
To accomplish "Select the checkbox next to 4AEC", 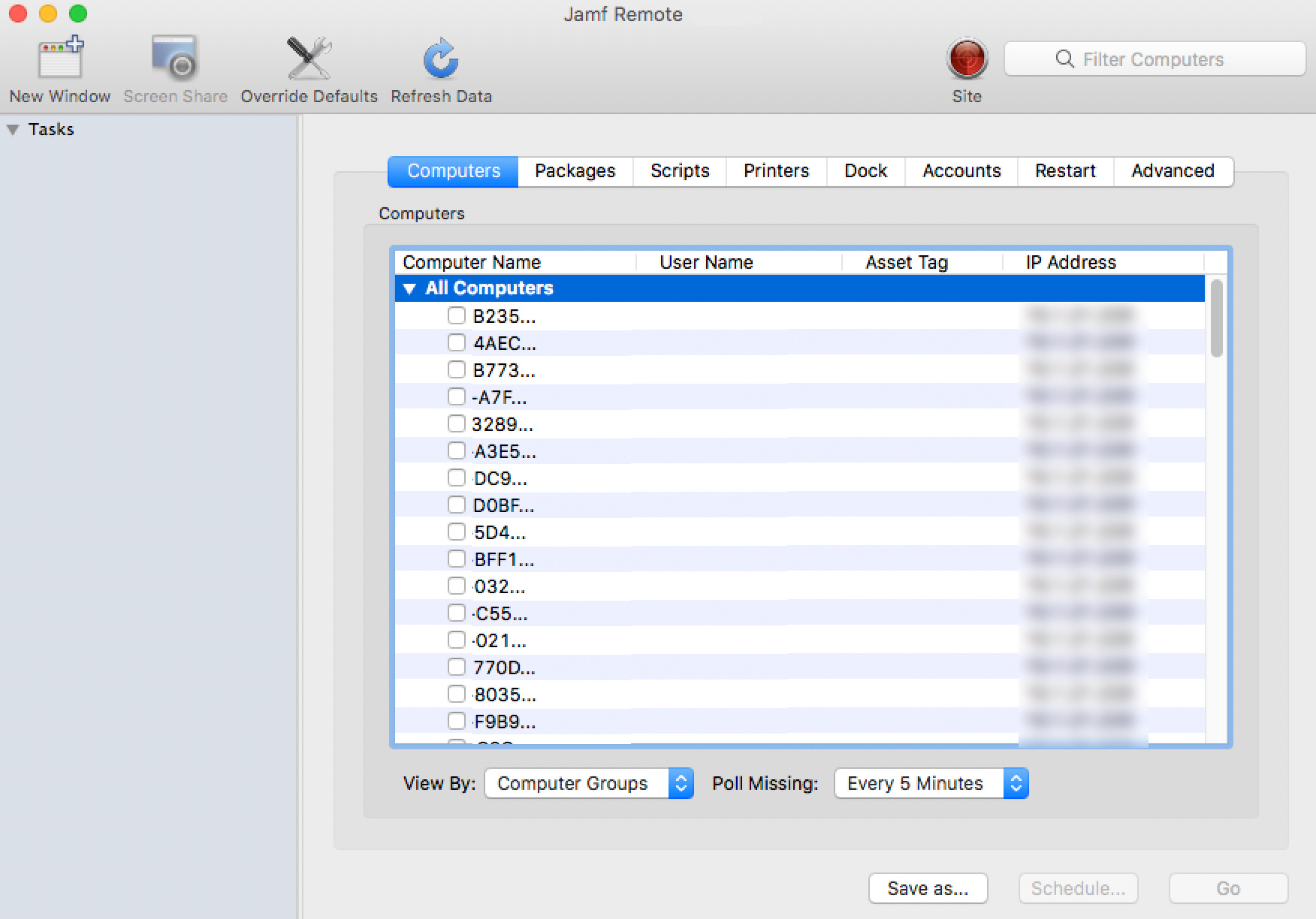I will coord(456,342).
